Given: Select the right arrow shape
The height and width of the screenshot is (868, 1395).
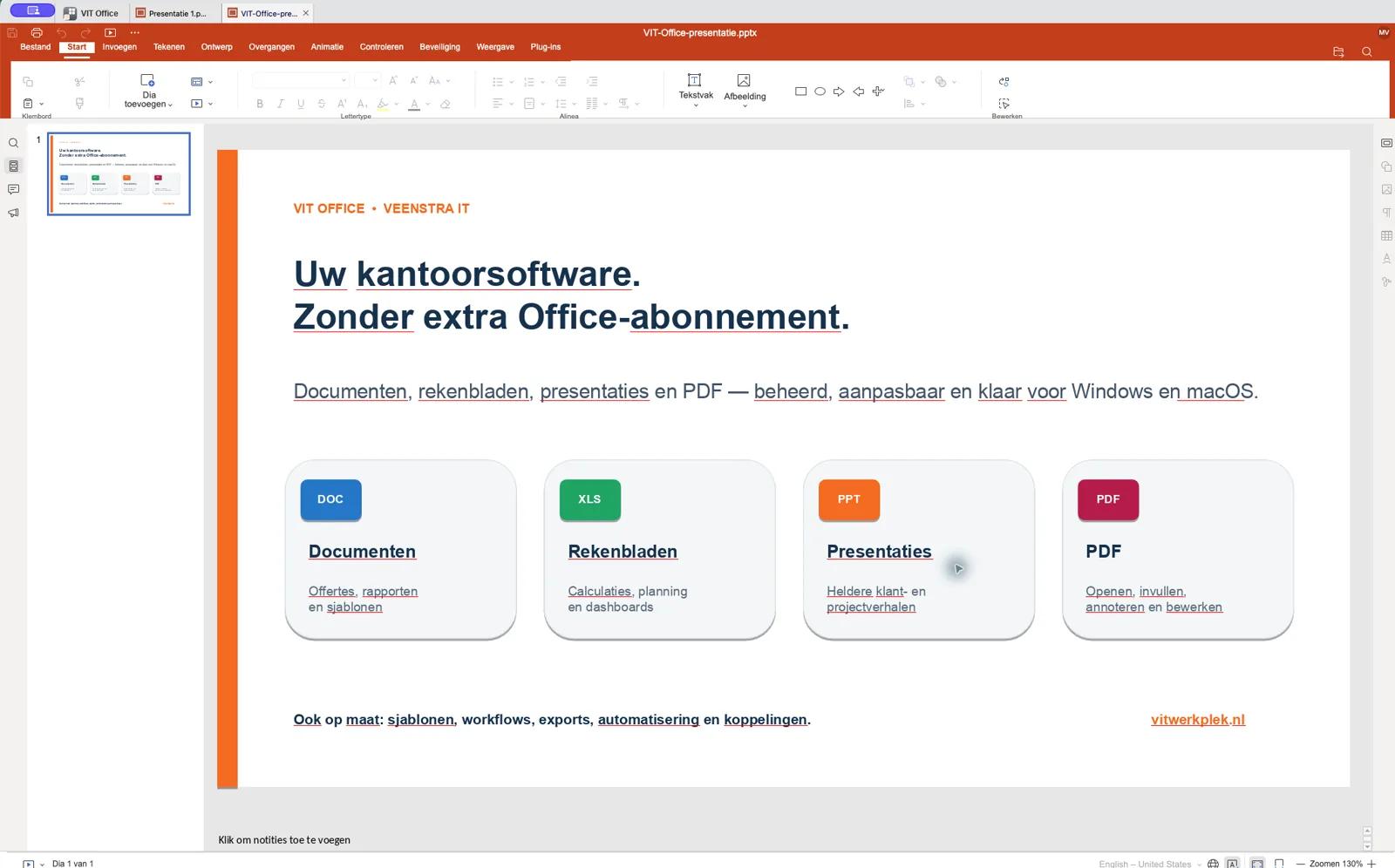Looking at the screenshot, I should tap(839, 92).
